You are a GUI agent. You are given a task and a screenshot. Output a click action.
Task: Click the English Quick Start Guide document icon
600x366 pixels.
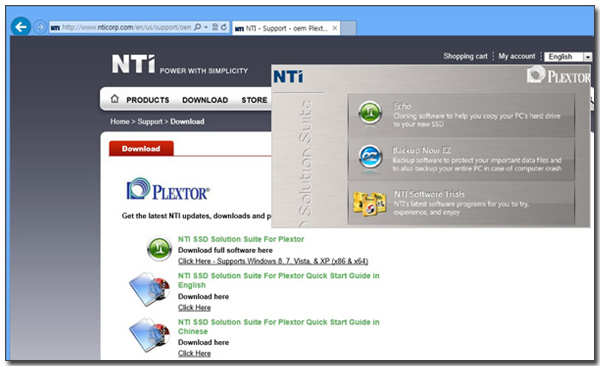(x=150, y=289)
